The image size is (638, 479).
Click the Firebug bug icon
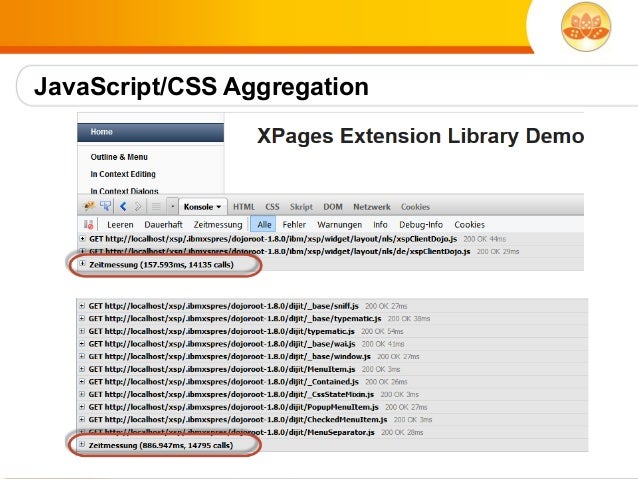pyautogui.click(x=89, y=206)
